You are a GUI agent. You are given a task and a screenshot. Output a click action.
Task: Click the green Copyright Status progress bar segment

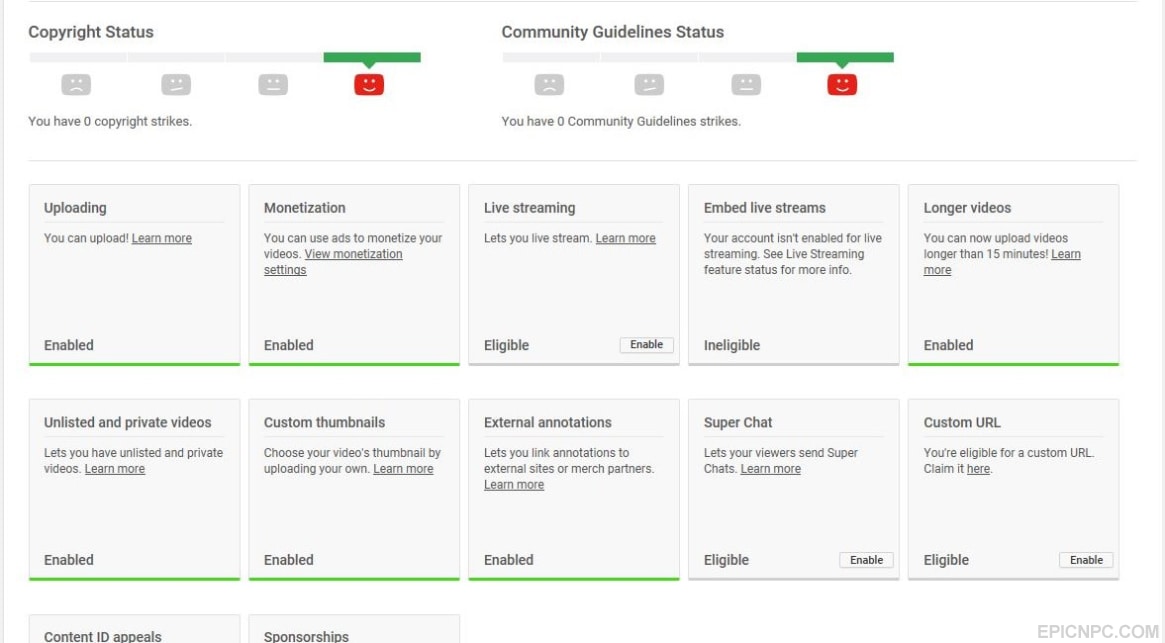pos(372,57)
